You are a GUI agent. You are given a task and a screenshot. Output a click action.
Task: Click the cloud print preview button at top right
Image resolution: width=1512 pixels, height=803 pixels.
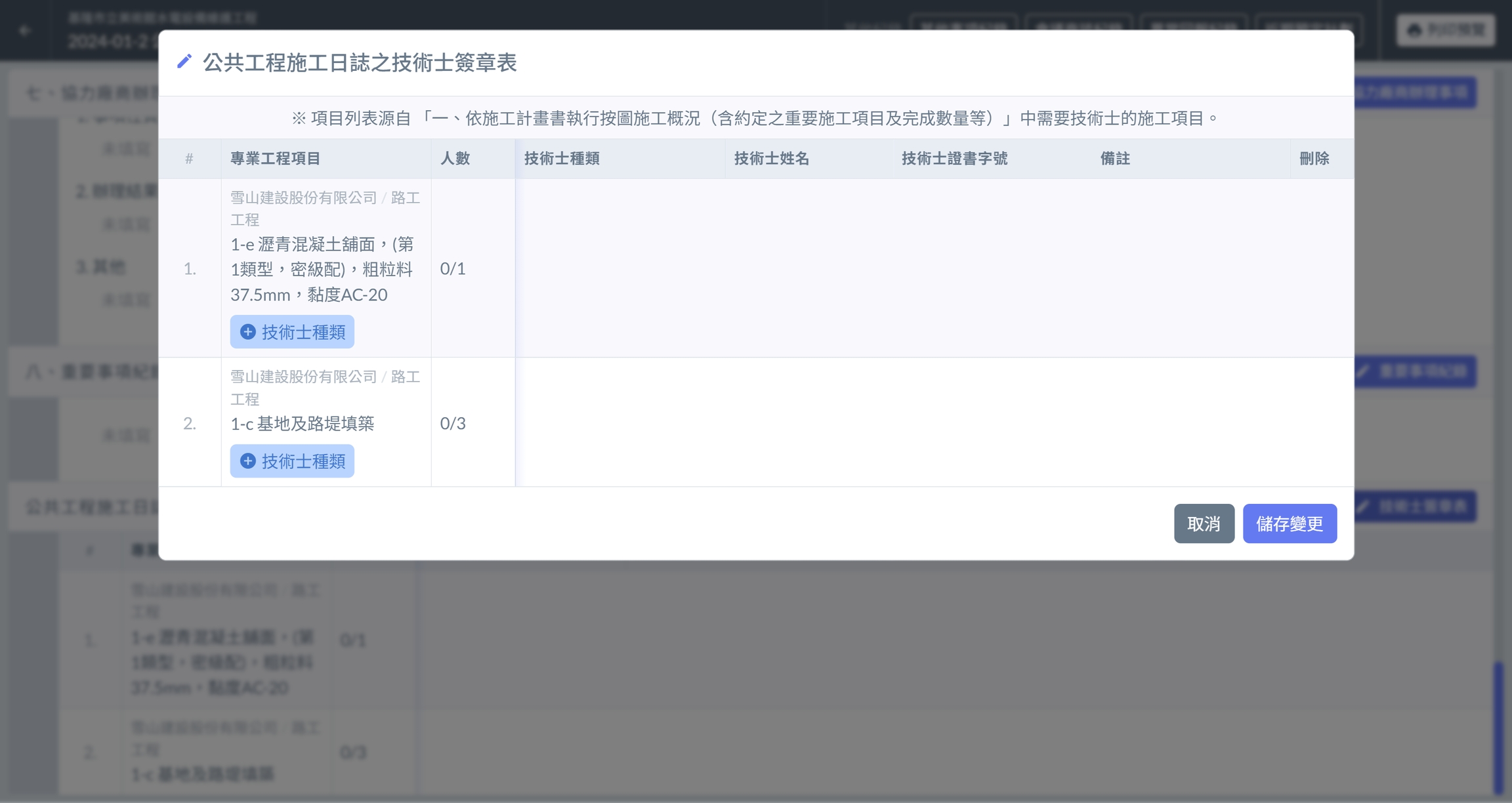(1446, 30)
